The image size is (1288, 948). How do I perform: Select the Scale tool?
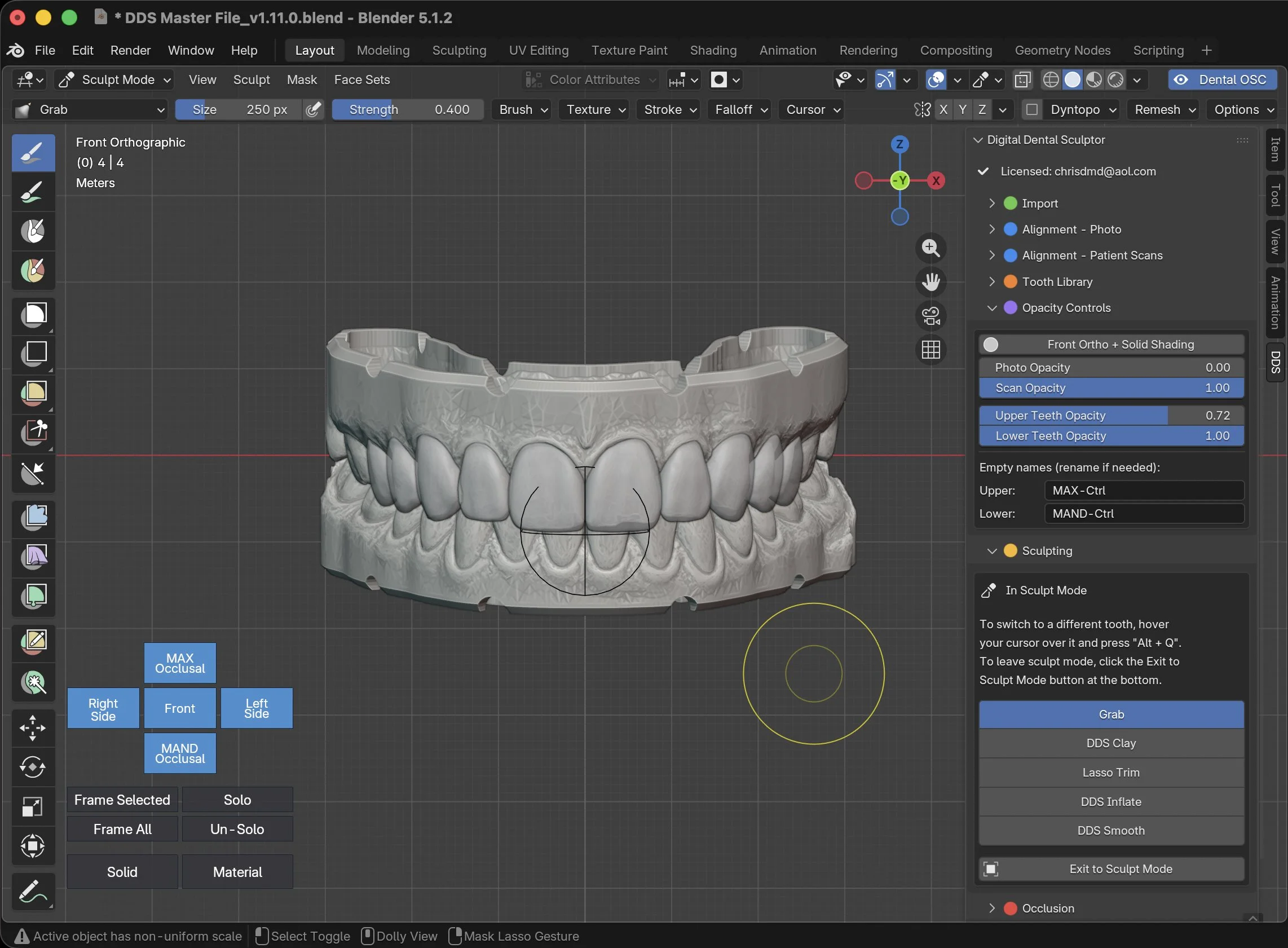[33, 806]
